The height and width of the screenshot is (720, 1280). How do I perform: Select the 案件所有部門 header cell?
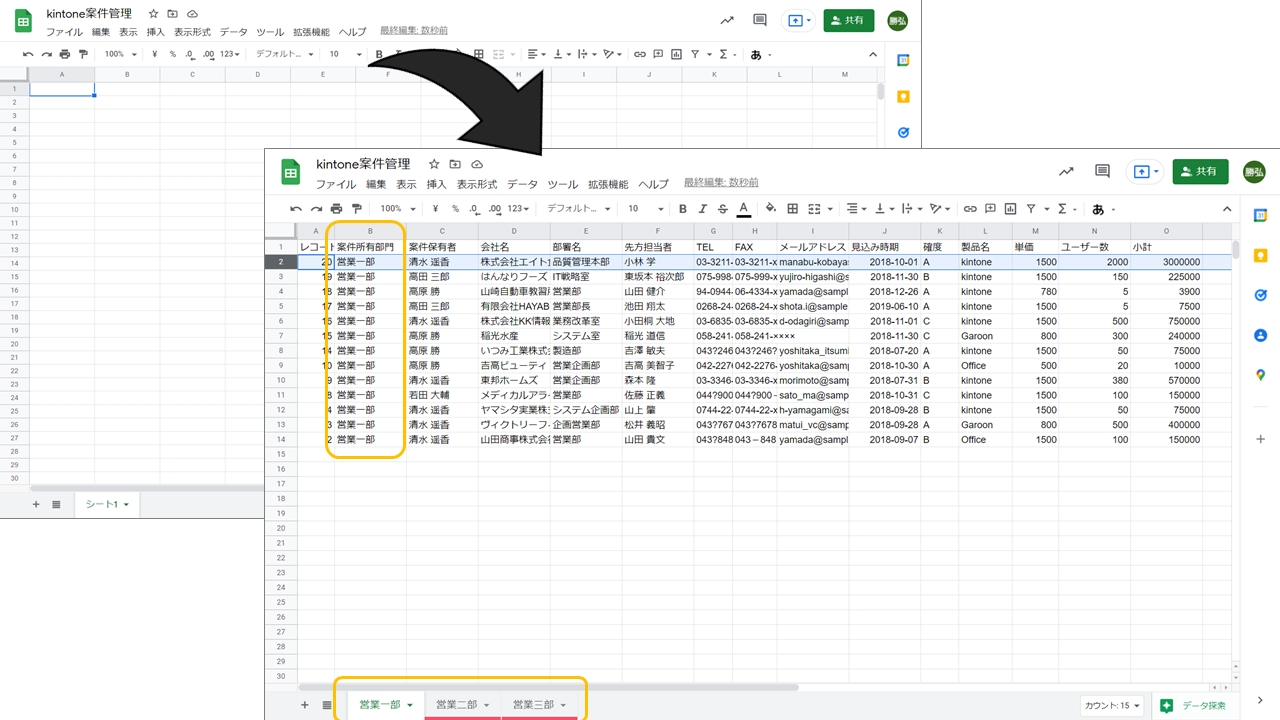pyautogui.click(x=366, y=247)
